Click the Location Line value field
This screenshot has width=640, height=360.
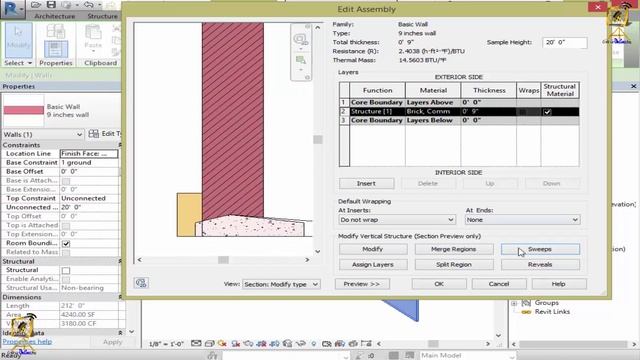point(89,153)
